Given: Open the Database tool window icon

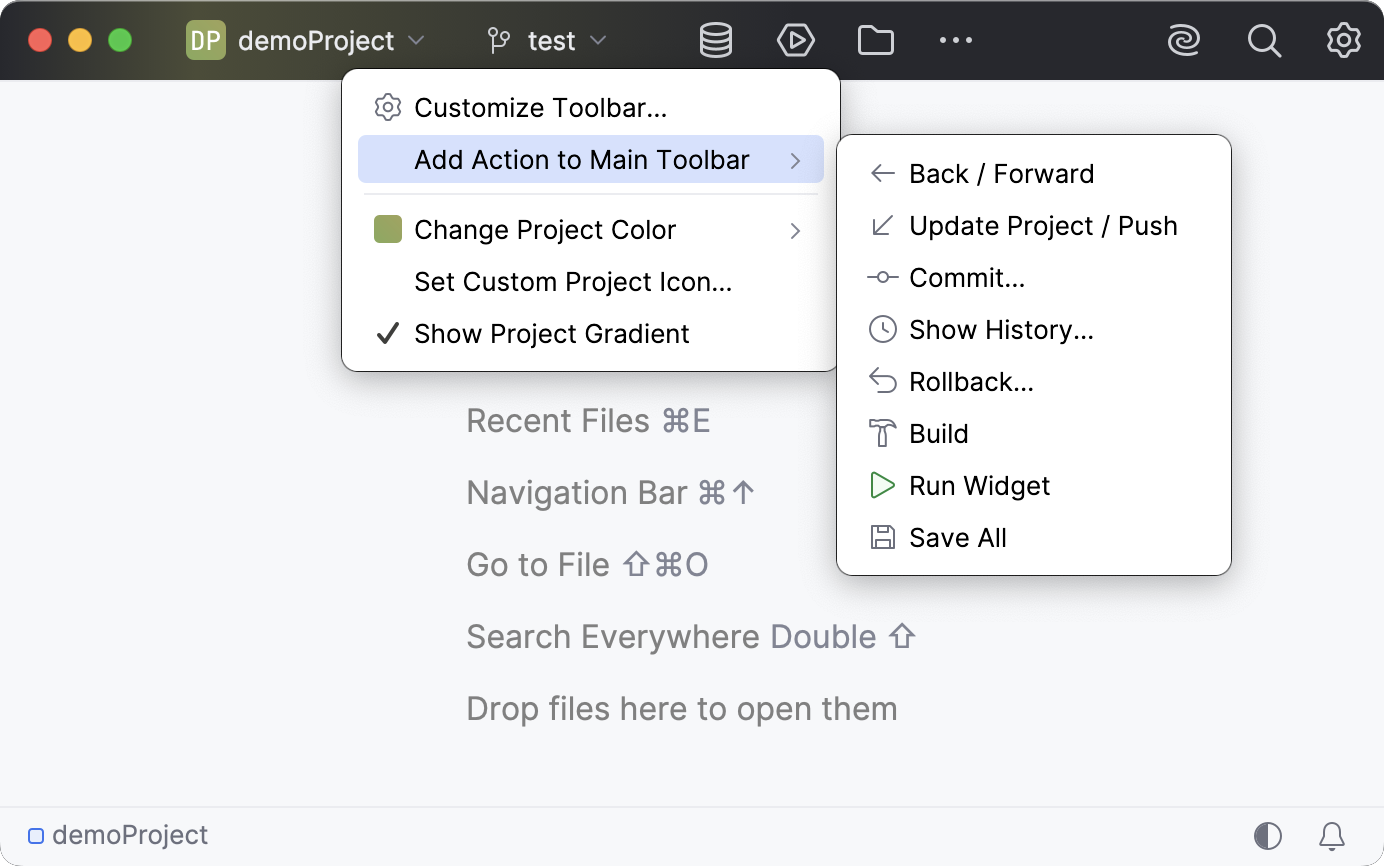Looking at the screenshot, I should click(716, 40).
